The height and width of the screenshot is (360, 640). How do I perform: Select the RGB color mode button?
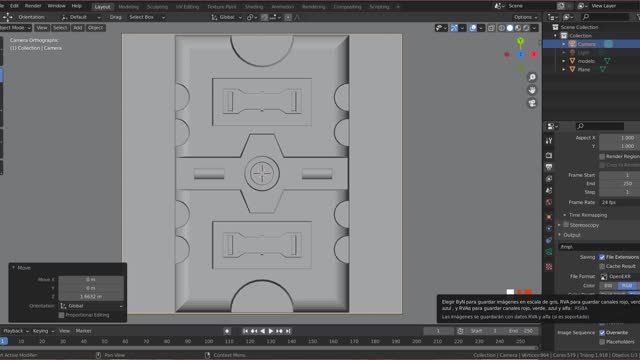click(627, 285)
